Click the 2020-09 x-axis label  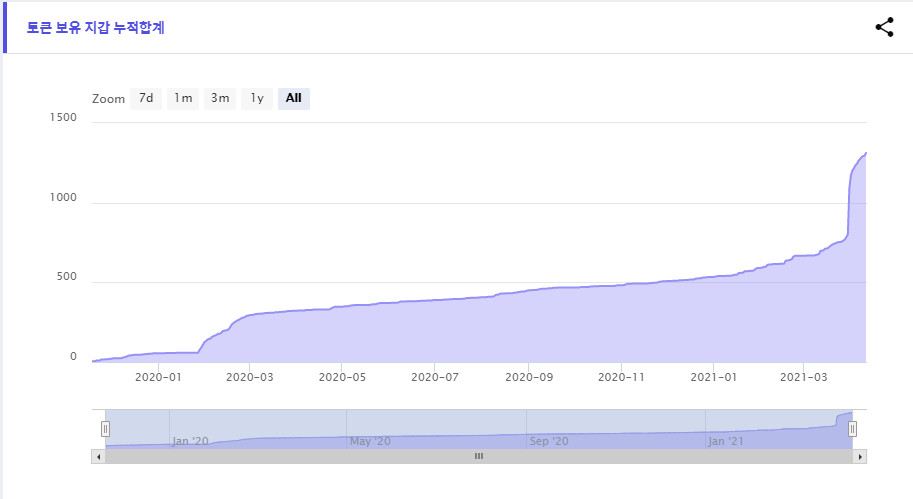click(529, 377)
